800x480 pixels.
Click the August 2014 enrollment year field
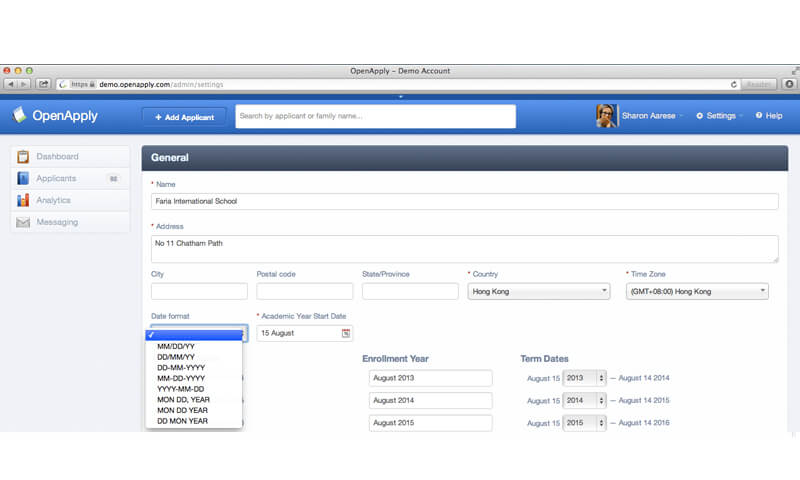pos(431,400)
